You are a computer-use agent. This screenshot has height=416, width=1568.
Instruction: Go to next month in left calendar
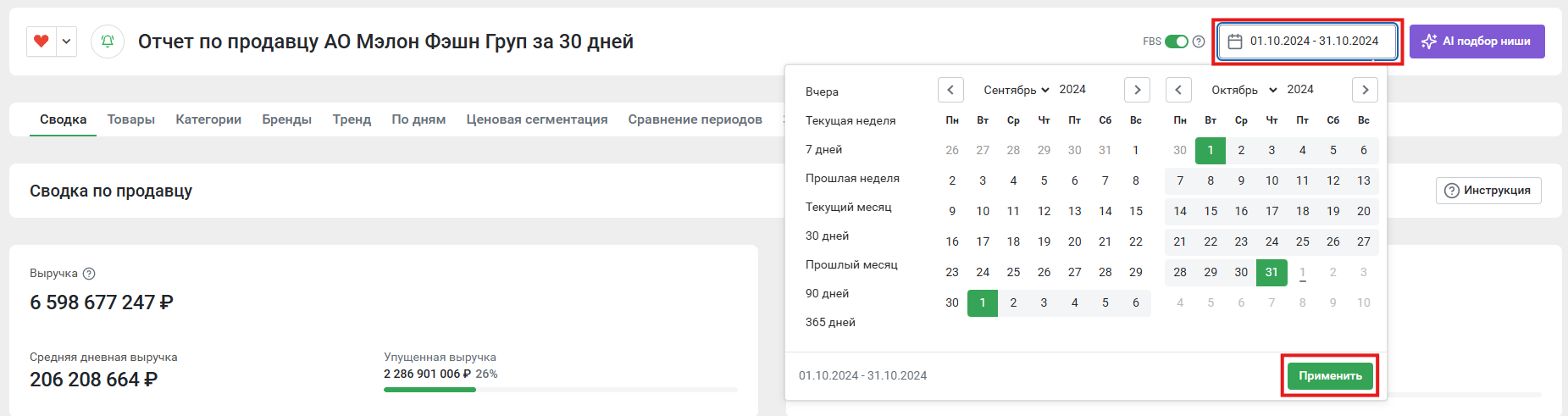pyautogui.click(x=1137, y=90)
